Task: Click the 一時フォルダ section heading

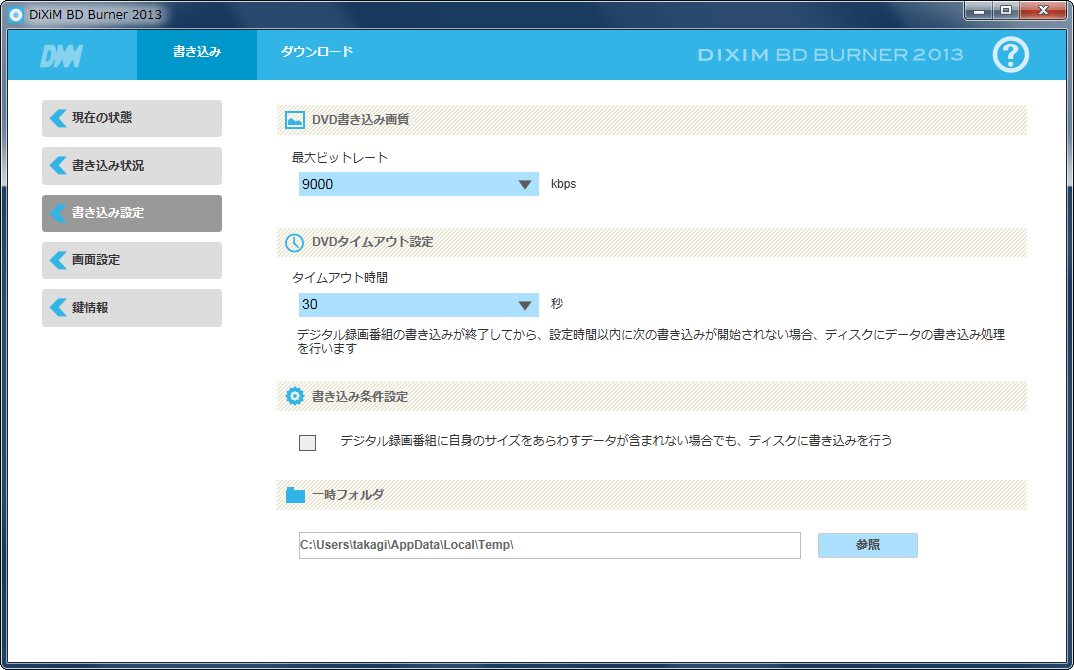Action: [x=348, y=495]
